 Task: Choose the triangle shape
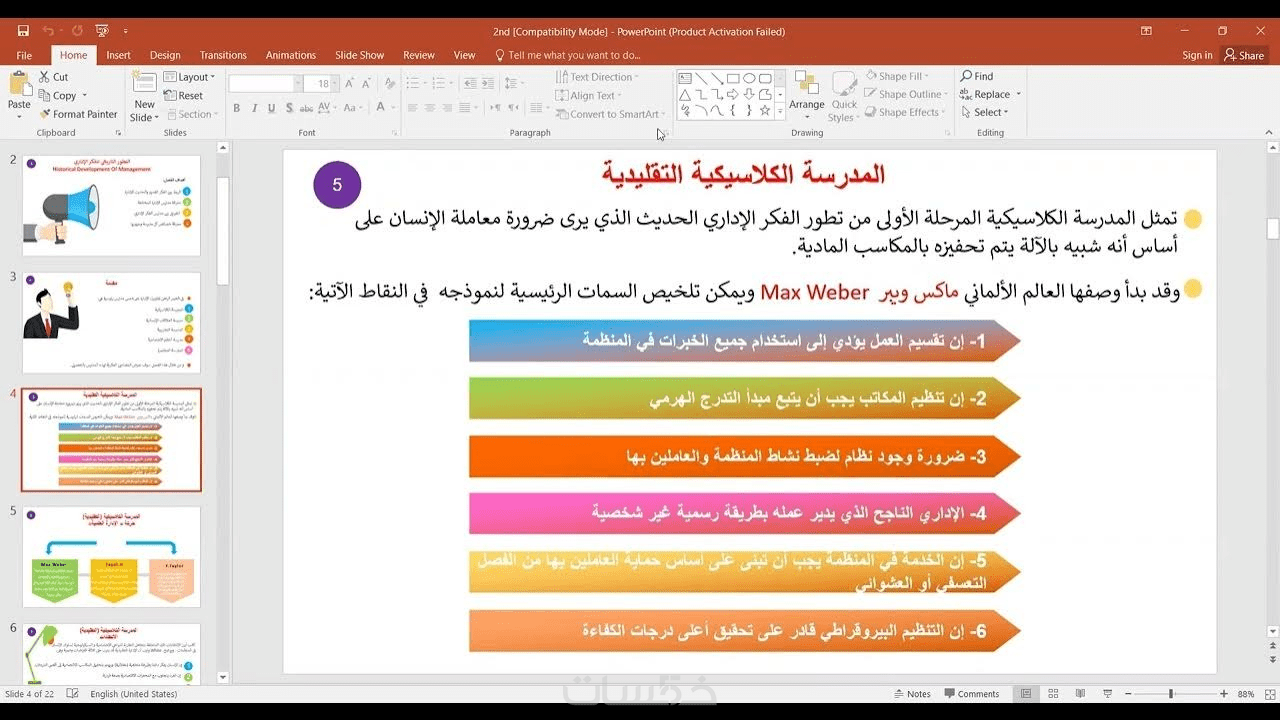tap(685, 95)
